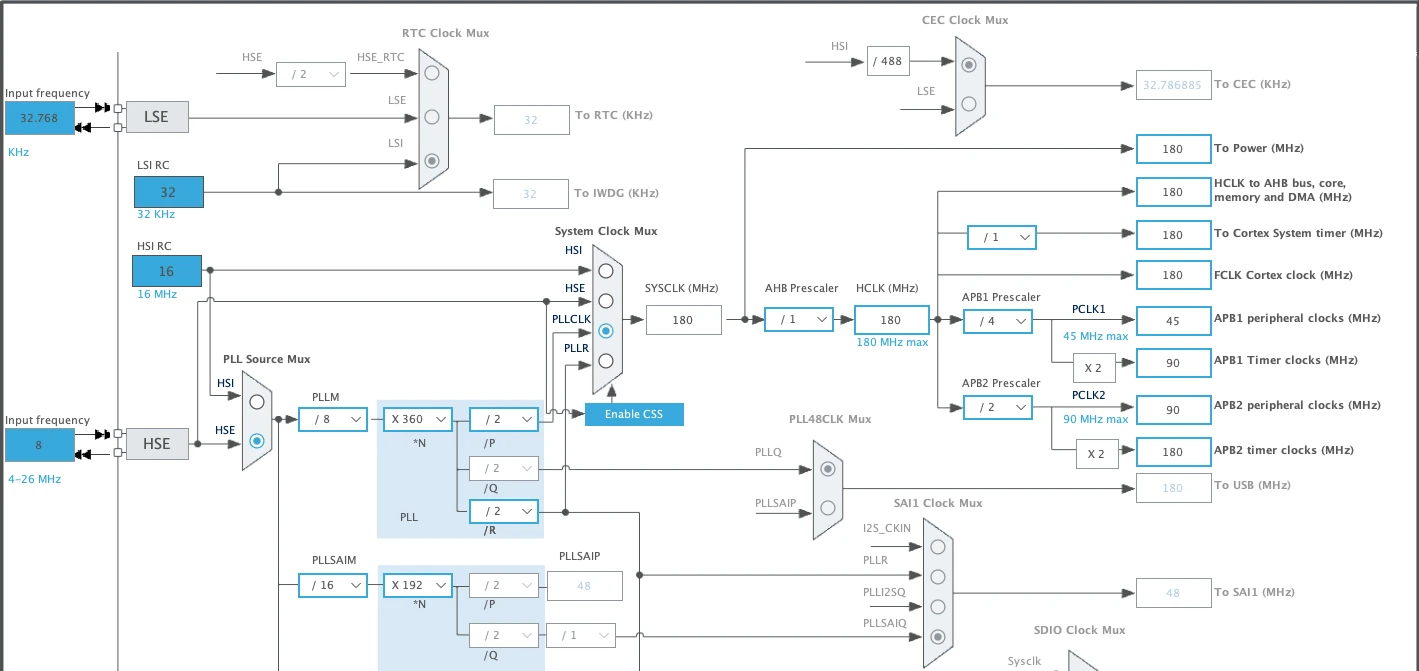The width and height of the screenshot is (1419, 671).
Task: Click the APB2 timer clocks value field
Action: point(1173,452)
